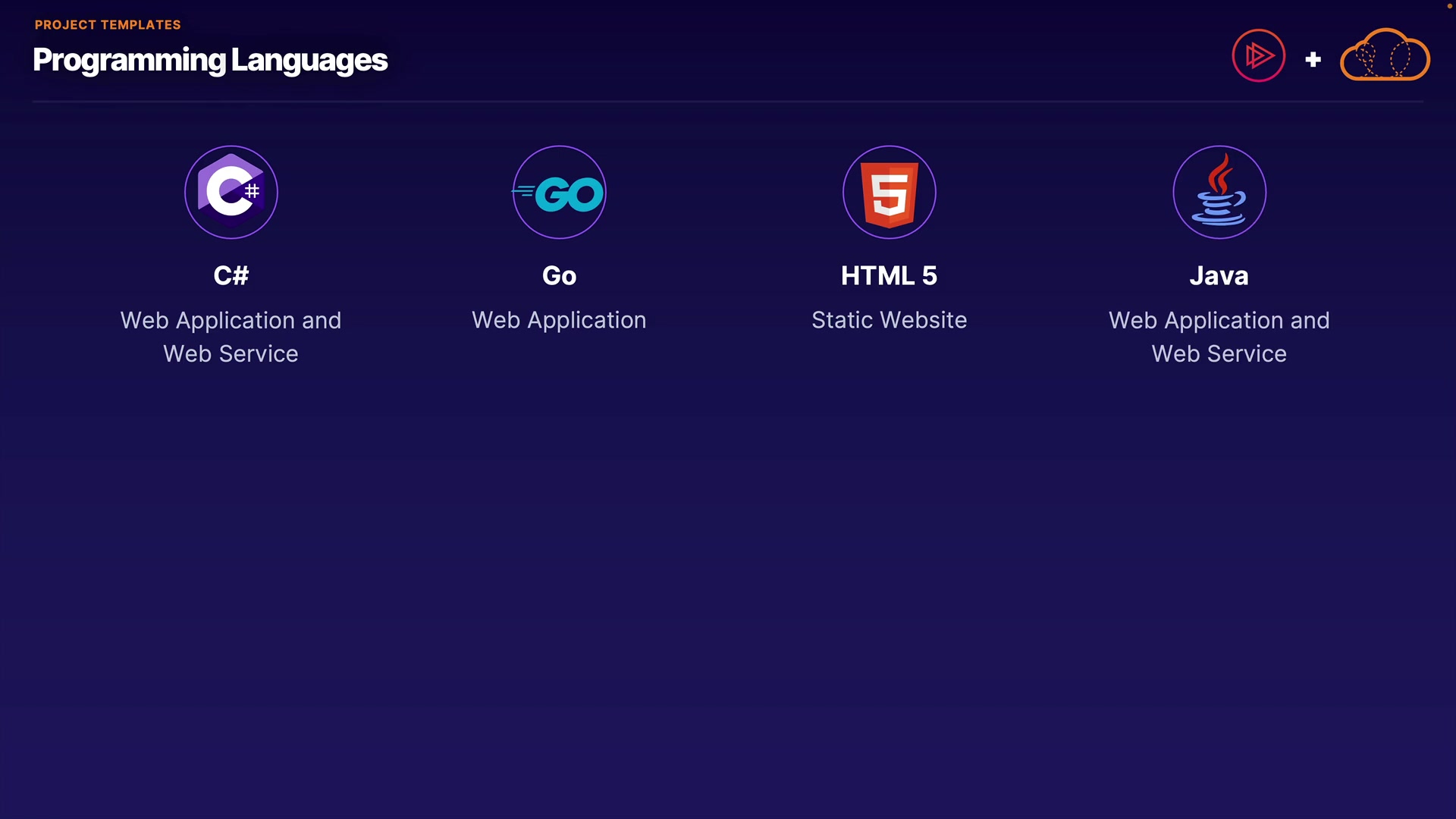The height and width of the screenshot is (819, 1456).
Task: Select the Java heading text
Action: (1219, 275)
